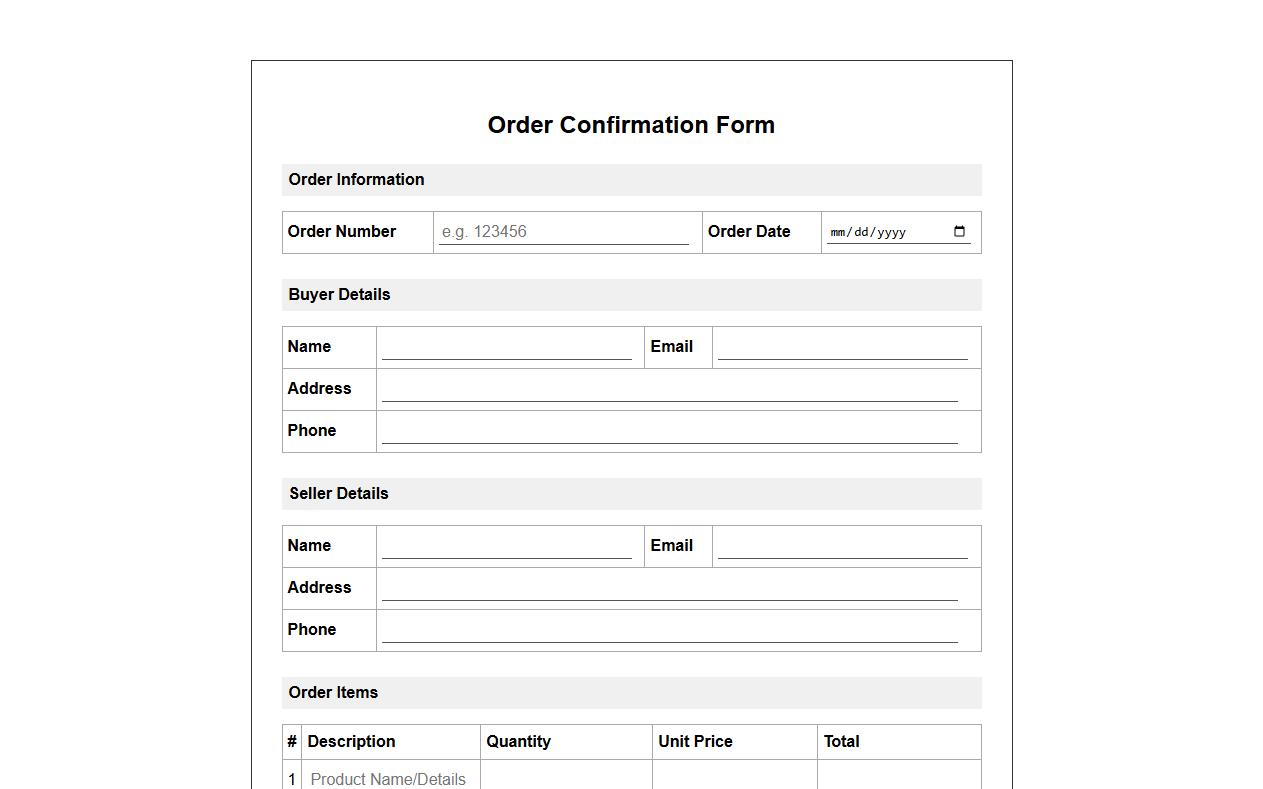1263x789 pixels.
Task: Click the Seller Email input field
Action: coord(845,545)
